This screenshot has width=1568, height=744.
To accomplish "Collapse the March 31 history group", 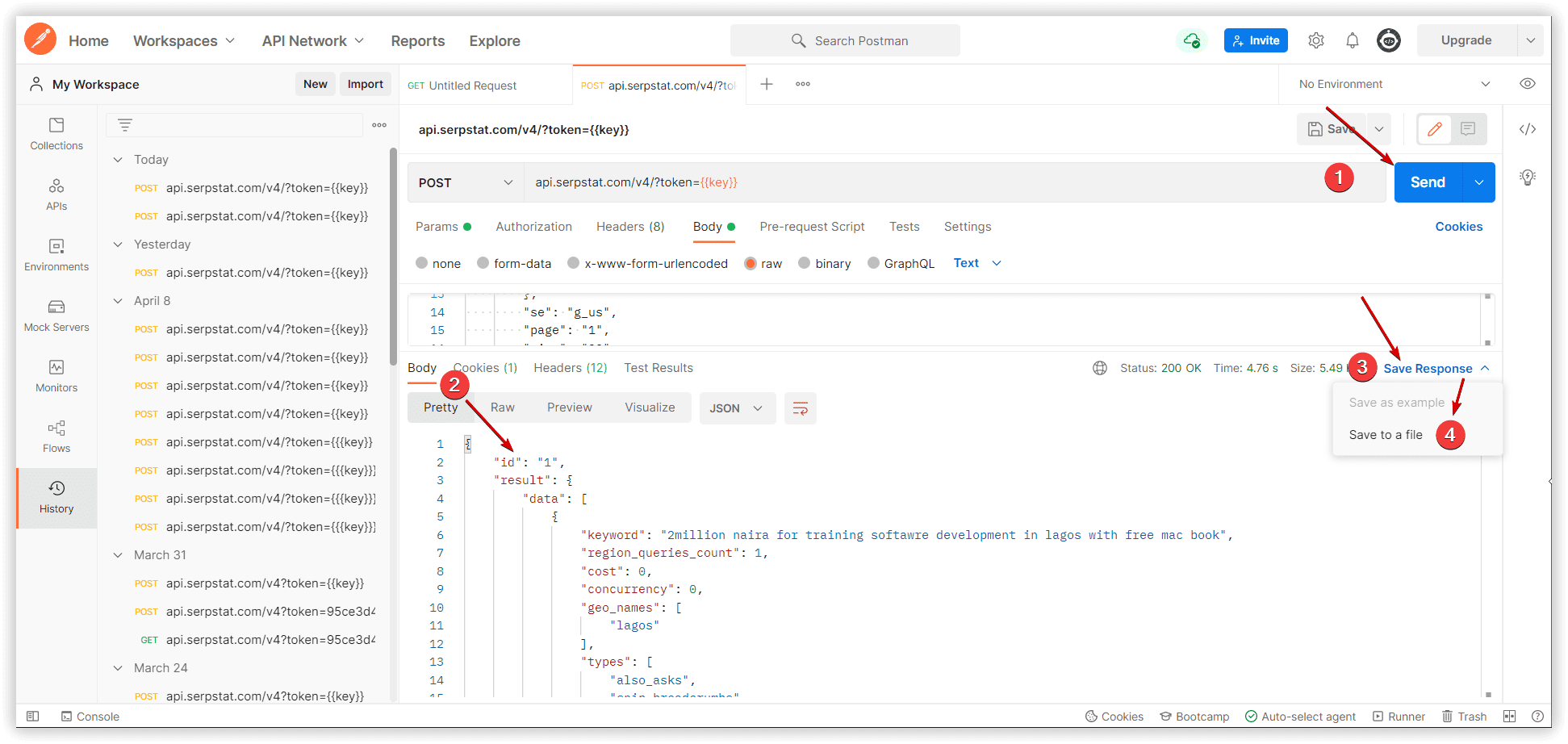I will tap(118, 555).
